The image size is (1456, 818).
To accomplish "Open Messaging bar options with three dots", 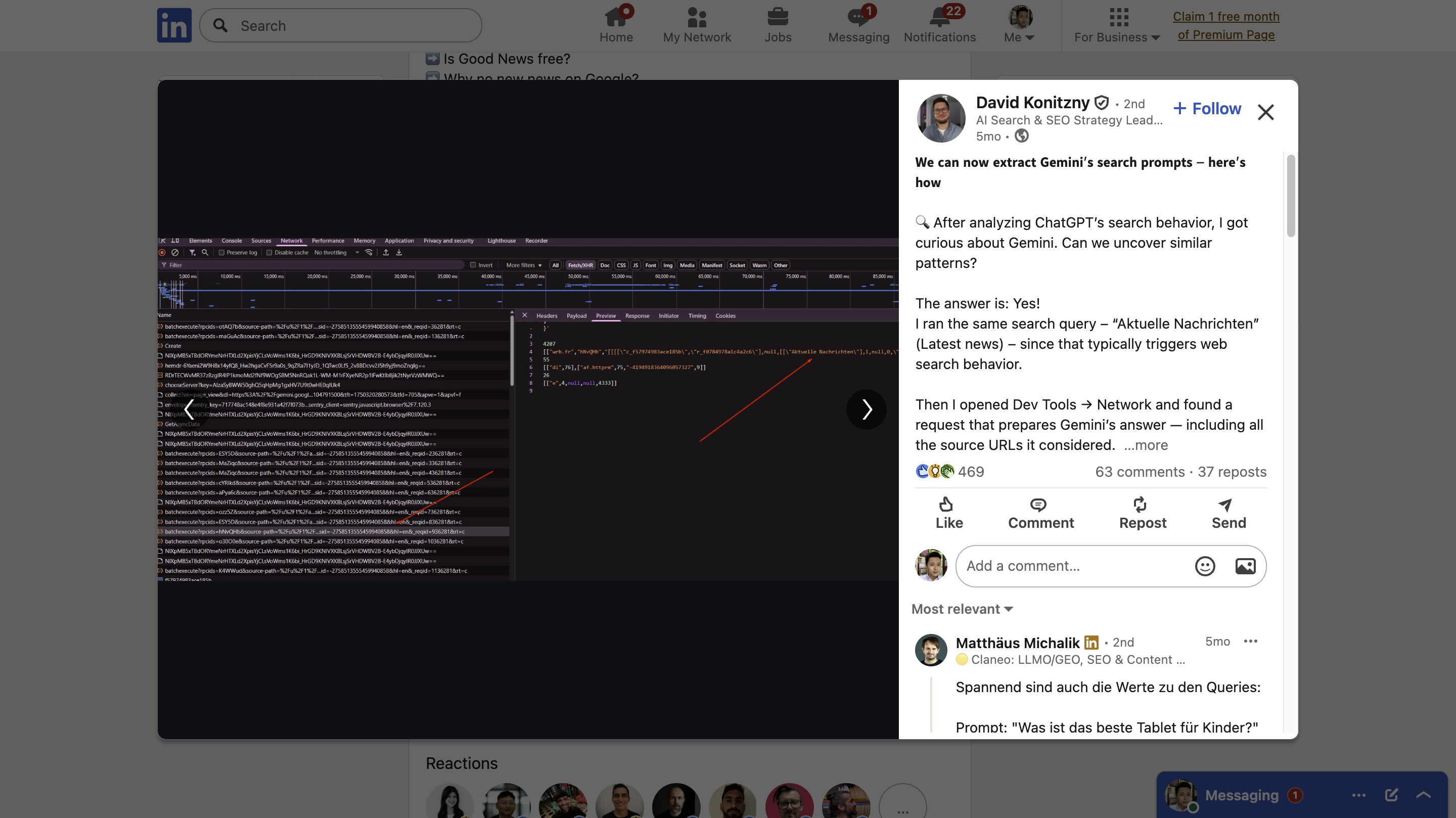I will coord(1359,795).
